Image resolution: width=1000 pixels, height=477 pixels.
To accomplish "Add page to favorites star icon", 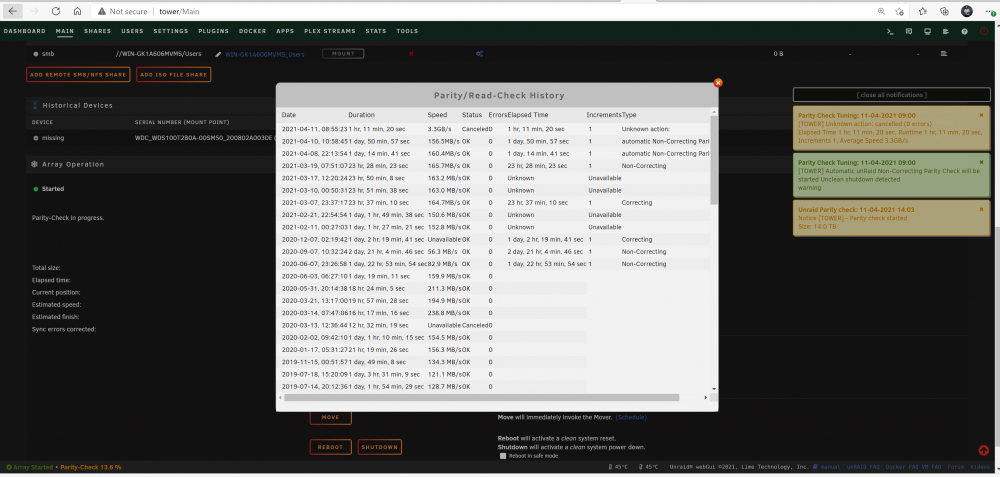I will (x=899, y=11).
